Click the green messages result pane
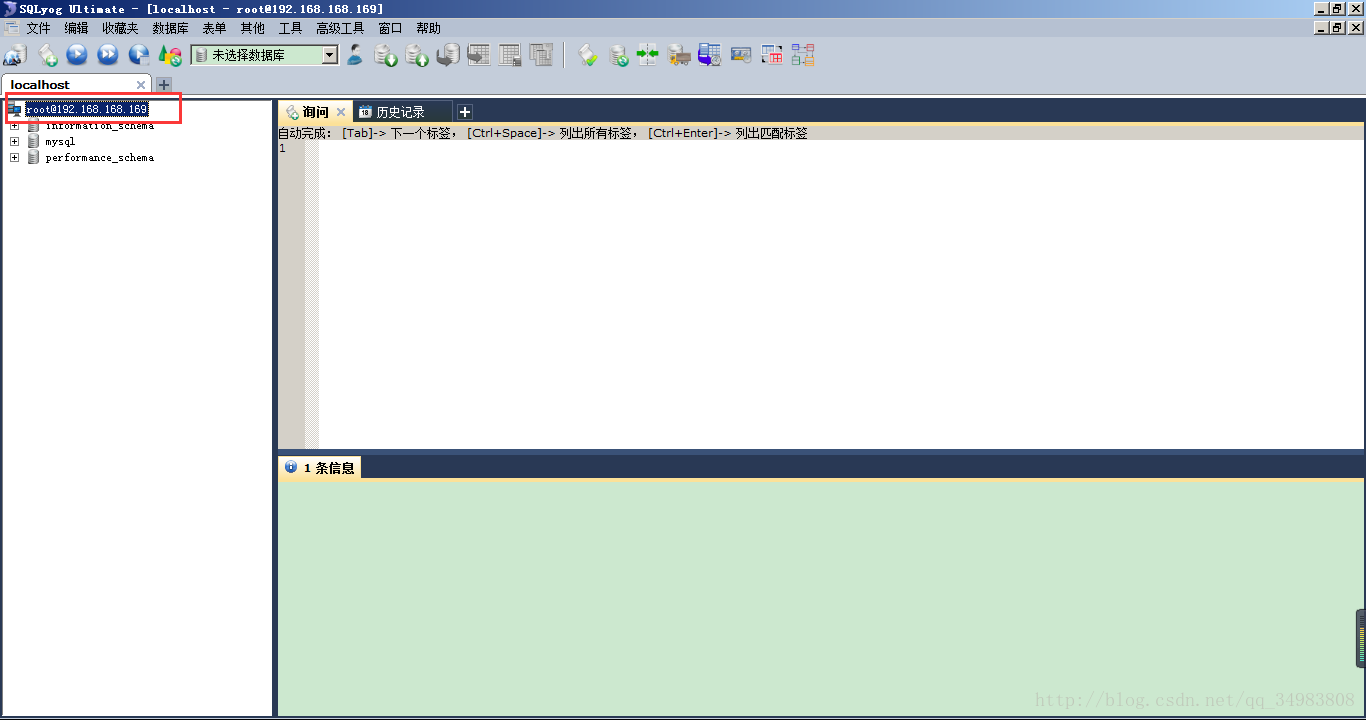Viewport: 1366px width, 720px height. (x=820, y=598)
